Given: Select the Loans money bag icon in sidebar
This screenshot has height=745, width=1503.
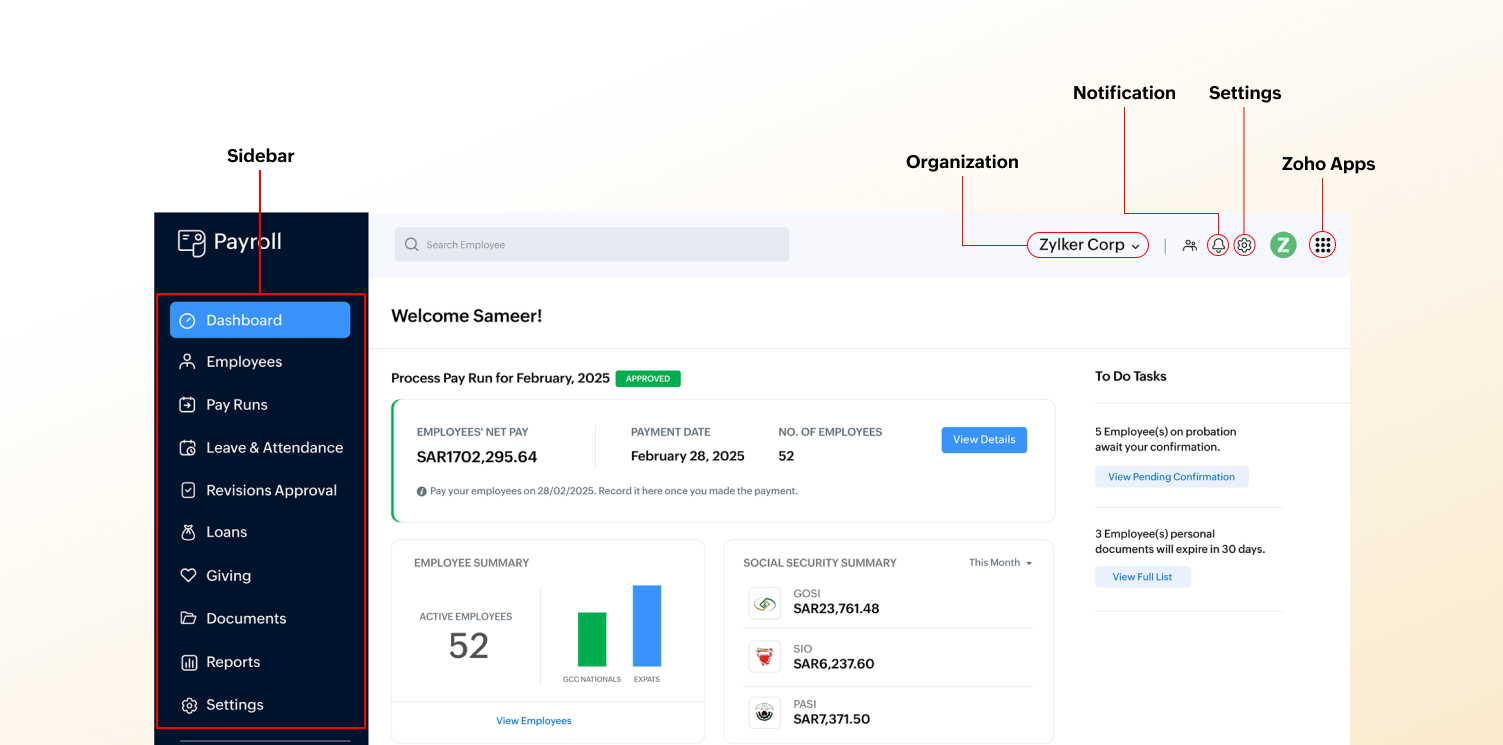Looking at the screenshot, I should coord(187,532).
